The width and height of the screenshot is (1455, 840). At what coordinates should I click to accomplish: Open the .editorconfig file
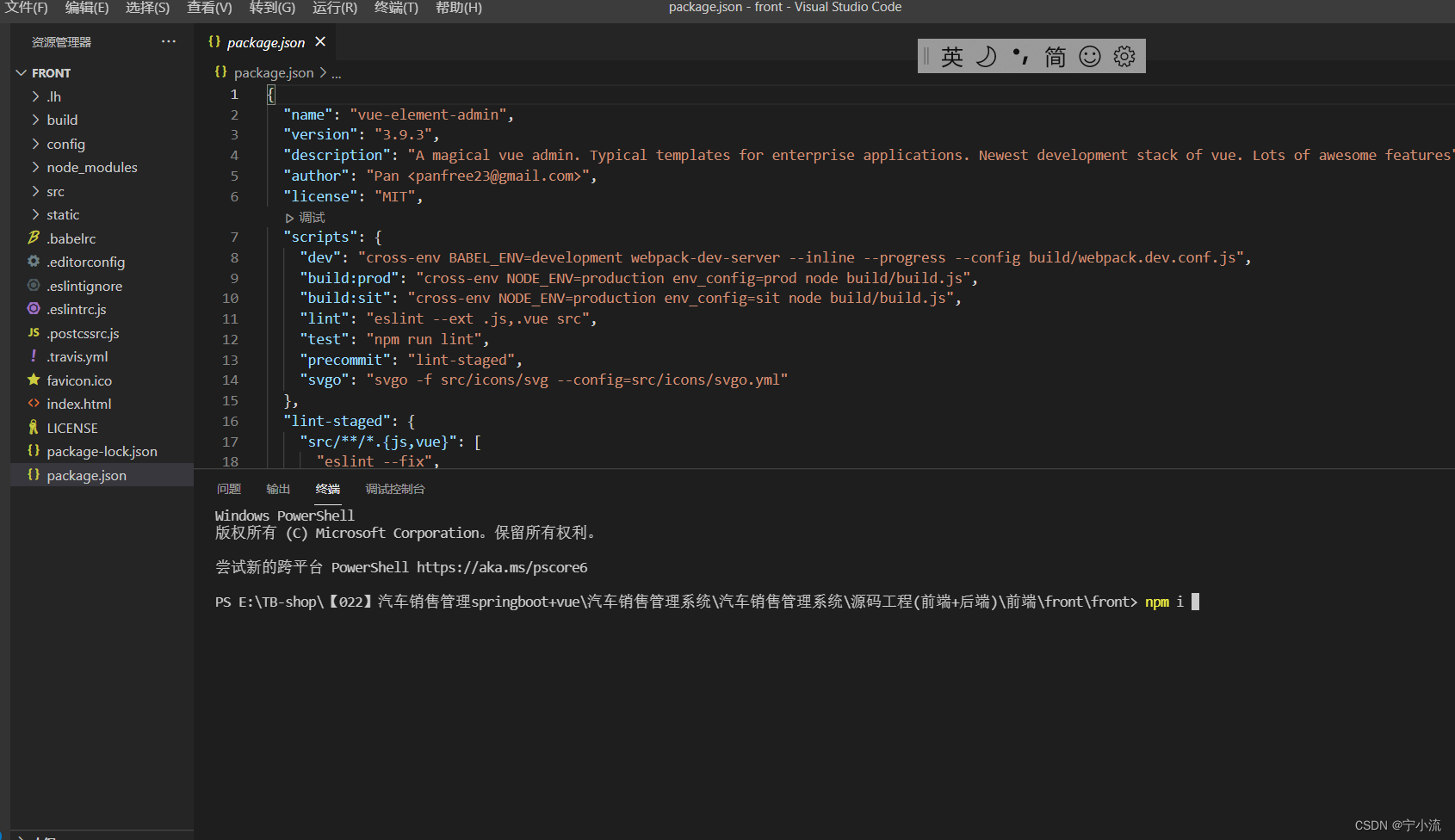[103, 262]
